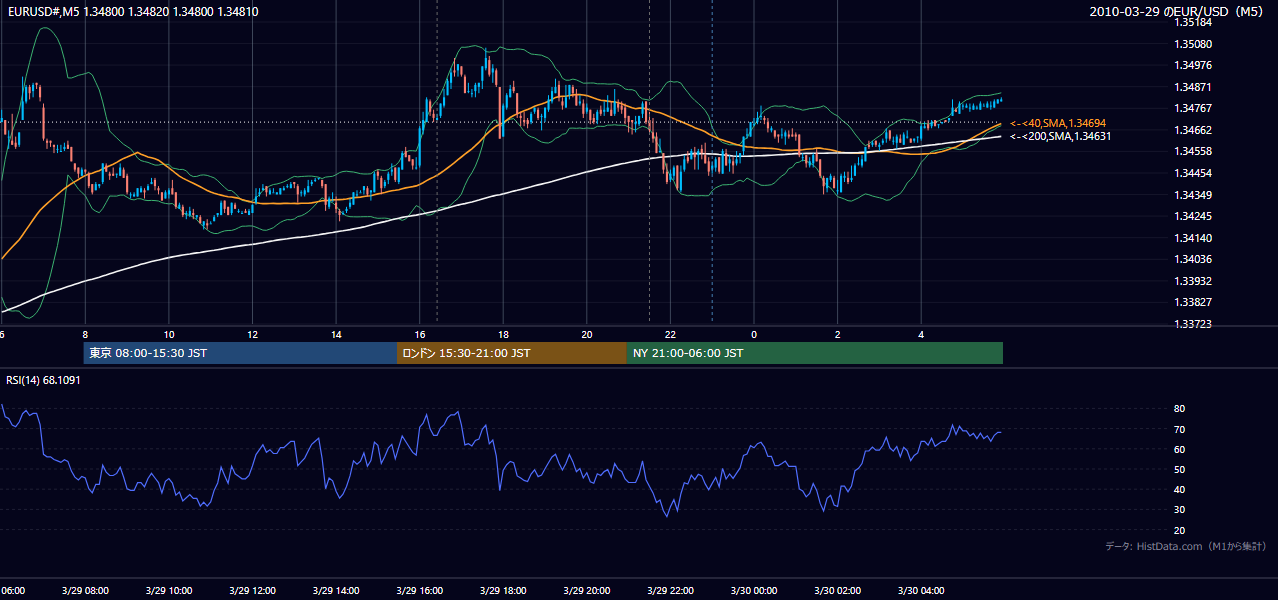Click the 3/29 22:00 date axis label
Viewport: 1278px width, 600px height.
[669, 591]
